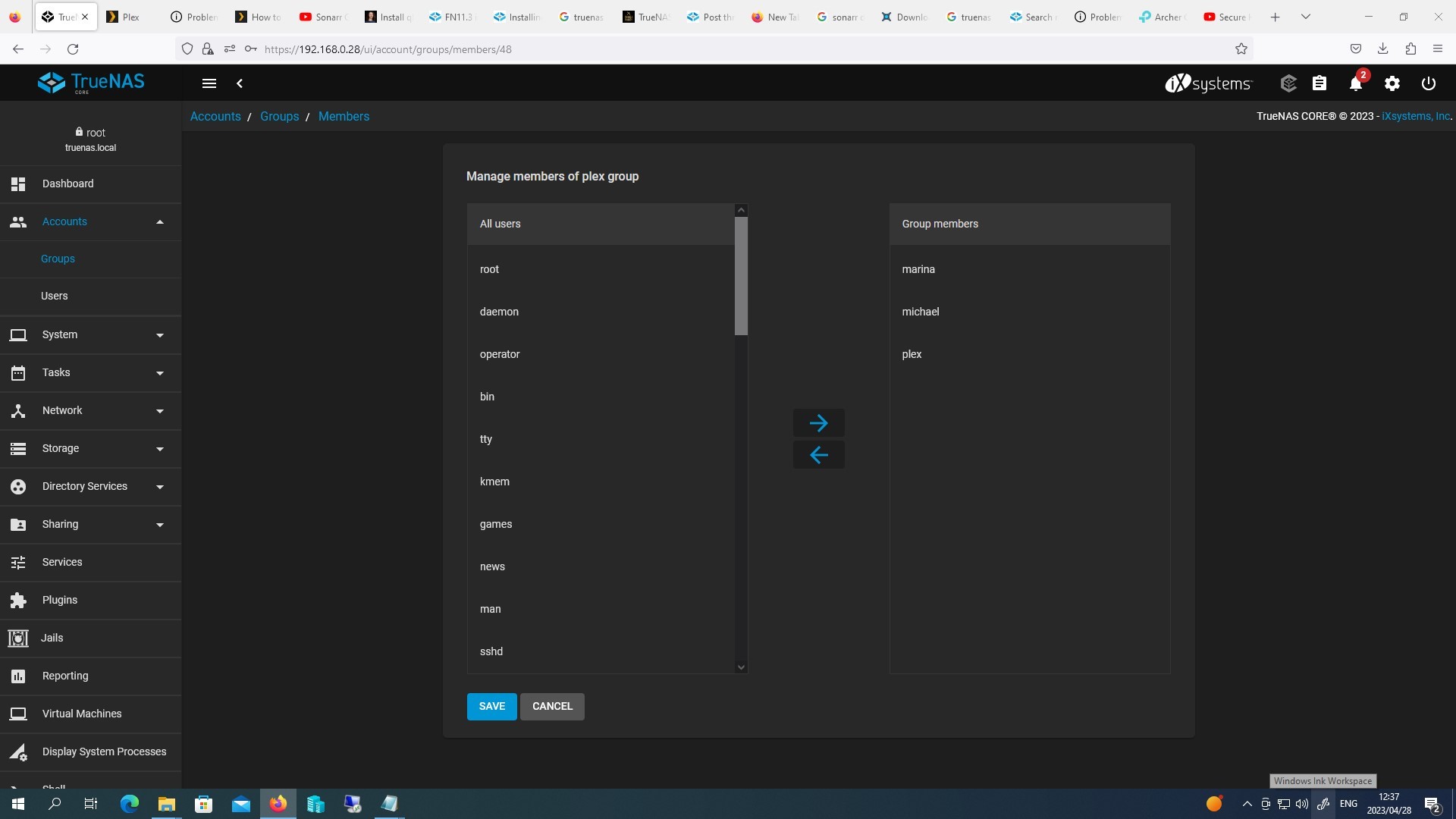Open a new Firefox tab
The image size is (1456, 819).
click(x=1276, y=17)
